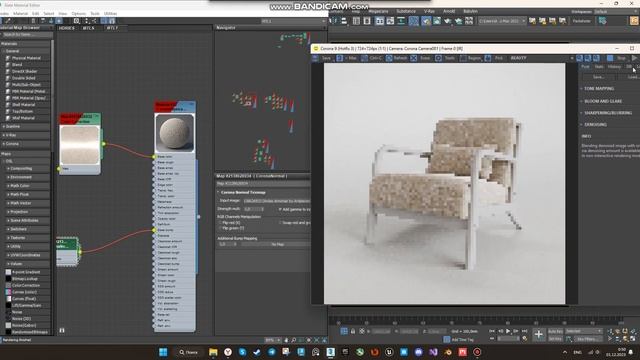Expand the Compositing OSL maps group
This screenshot has height=360, width=640.
pos(21,169)
